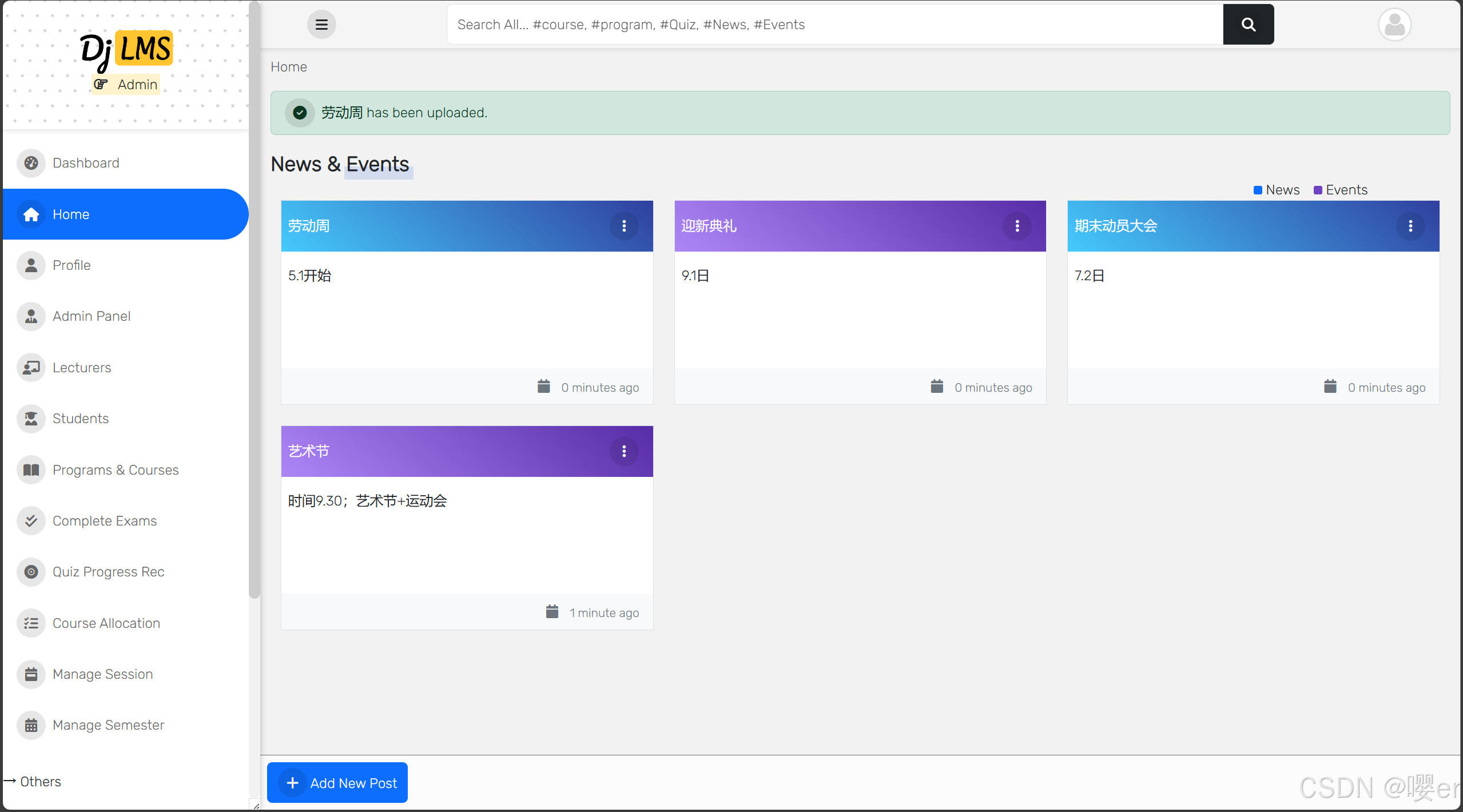Screen dimensions: 1463x812
Task: Focus the Search All input field
Action: tap(835, 25)
